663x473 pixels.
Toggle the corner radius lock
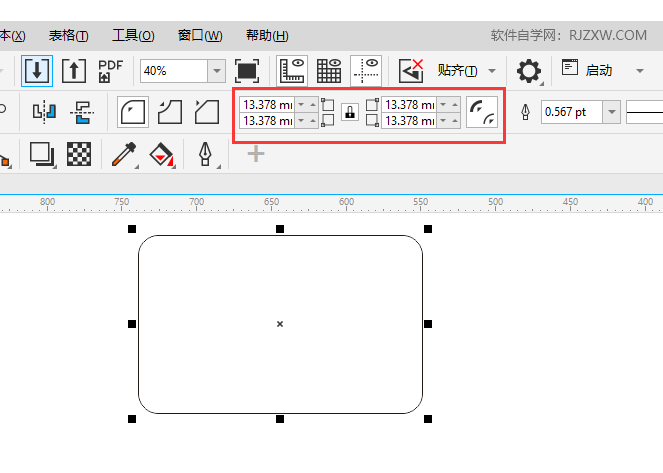coord(350,112)
